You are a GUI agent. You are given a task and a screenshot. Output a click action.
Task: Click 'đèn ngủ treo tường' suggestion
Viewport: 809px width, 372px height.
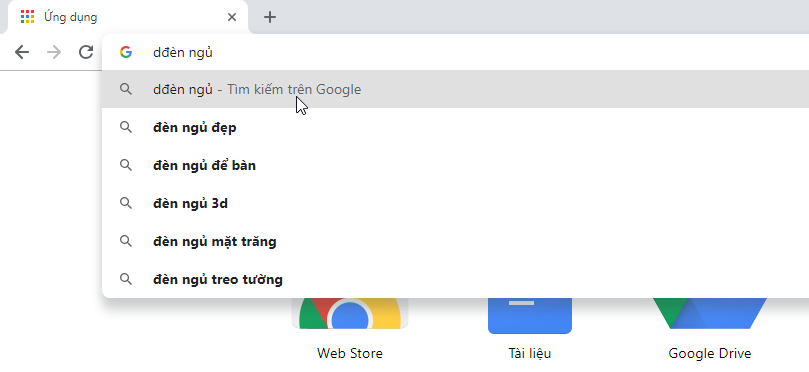456,279
